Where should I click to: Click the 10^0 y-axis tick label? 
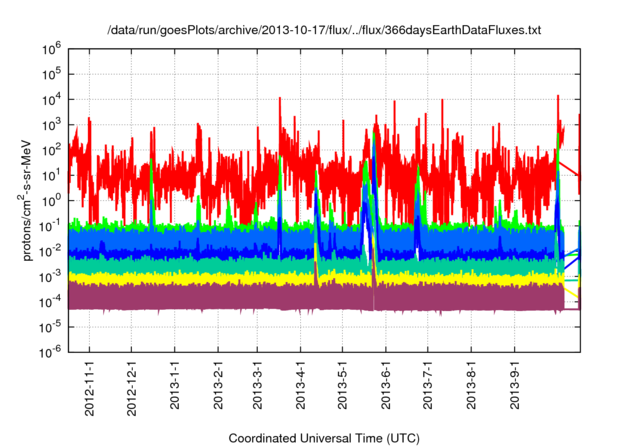click(x=51, y=201)
